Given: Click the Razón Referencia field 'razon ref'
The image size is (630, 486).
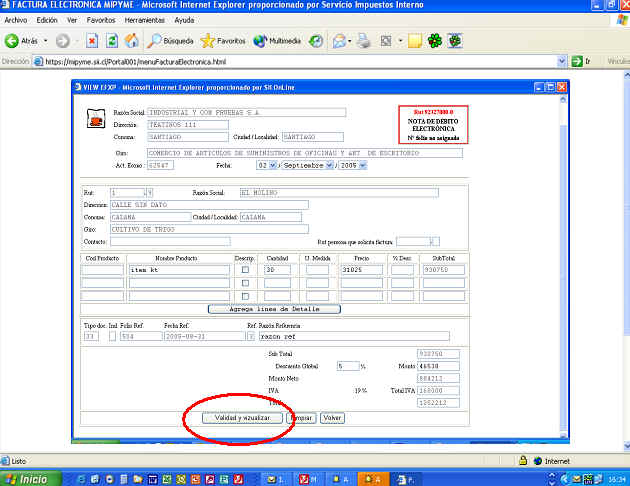Looking at the screenshot, I should [354, 336].
